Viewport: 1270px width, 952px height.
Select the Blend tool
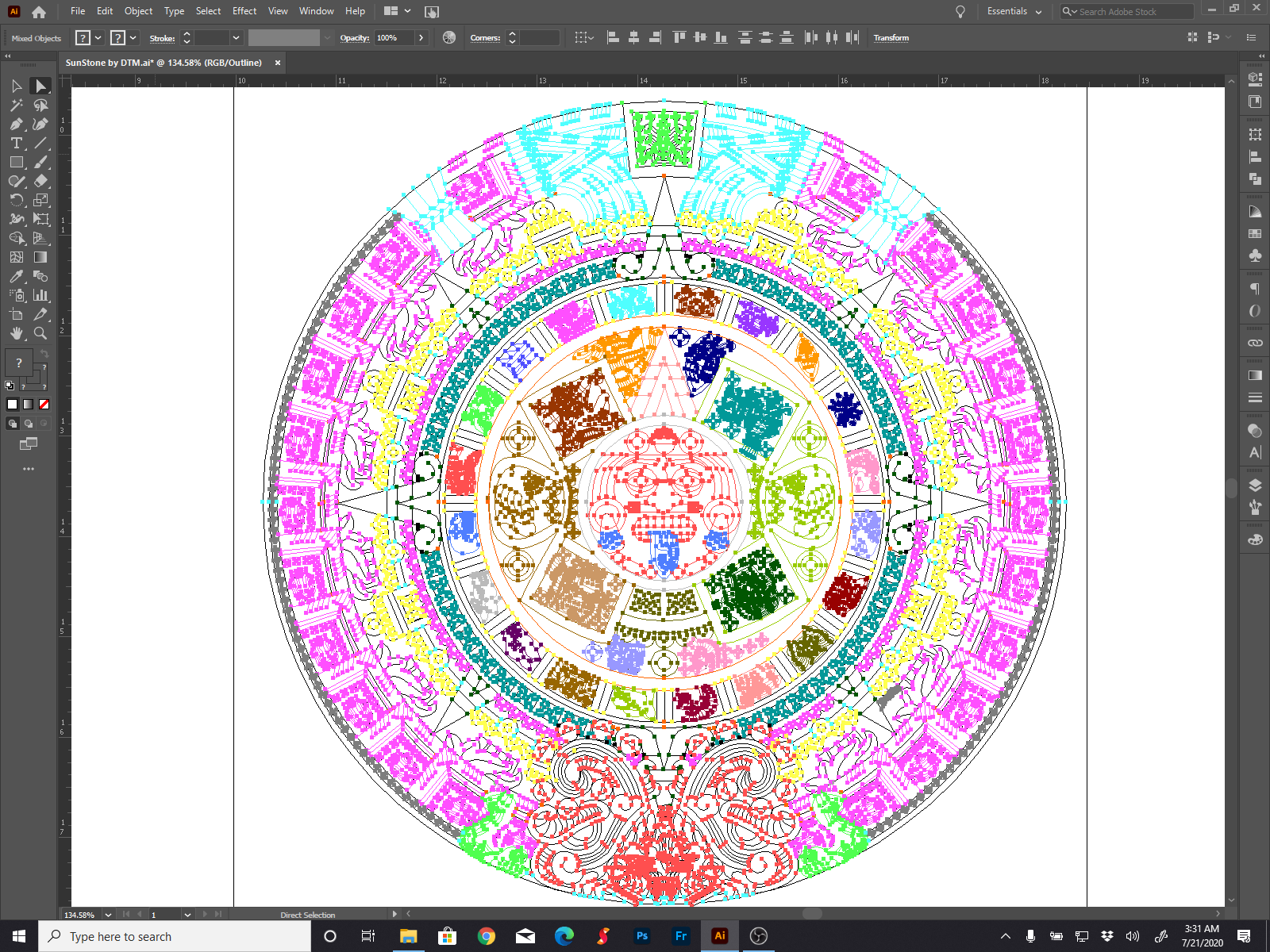pos(40,276)
